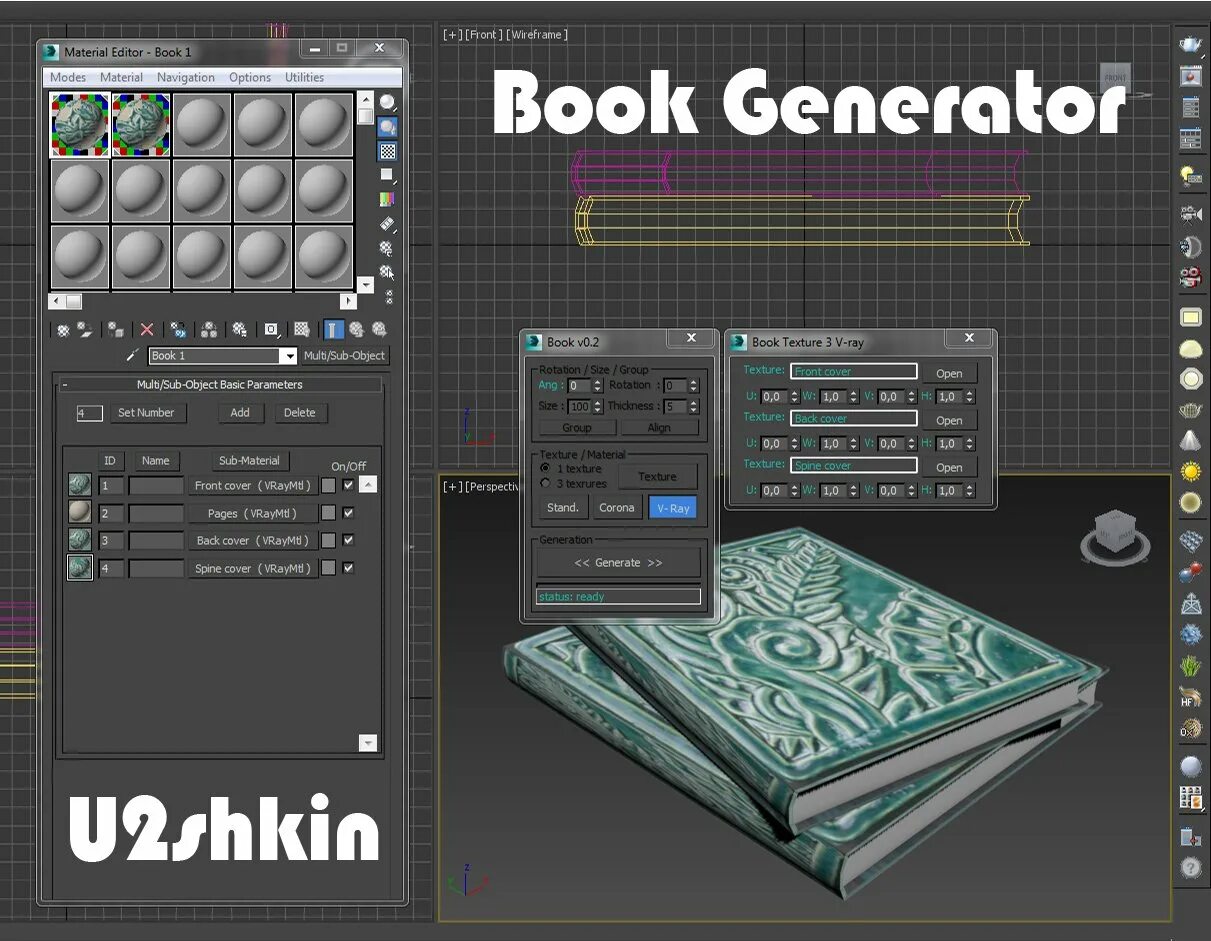
Task: Click color swatch beside Pages sub-material
Action: coord(328,513)
